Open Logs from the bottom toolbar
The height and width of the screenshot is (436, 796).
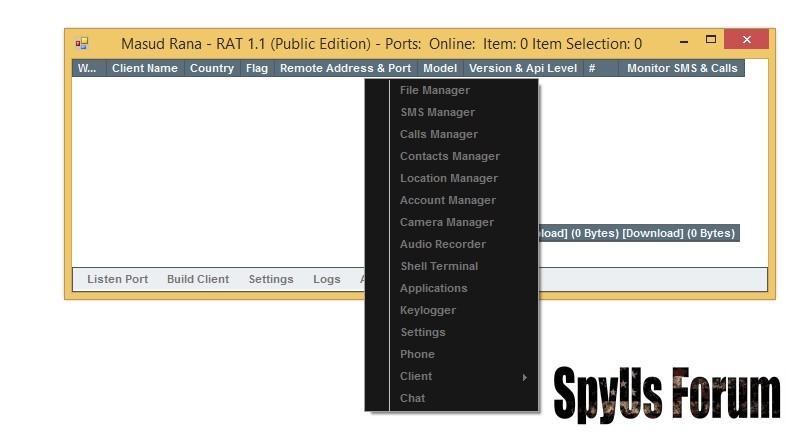pyautogui.click(x=326, y=280)
